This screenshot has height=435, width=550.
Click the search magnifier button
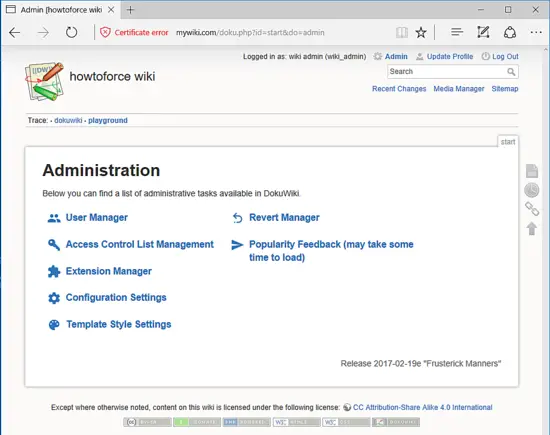pyautogui.click(x=511, y=72)
